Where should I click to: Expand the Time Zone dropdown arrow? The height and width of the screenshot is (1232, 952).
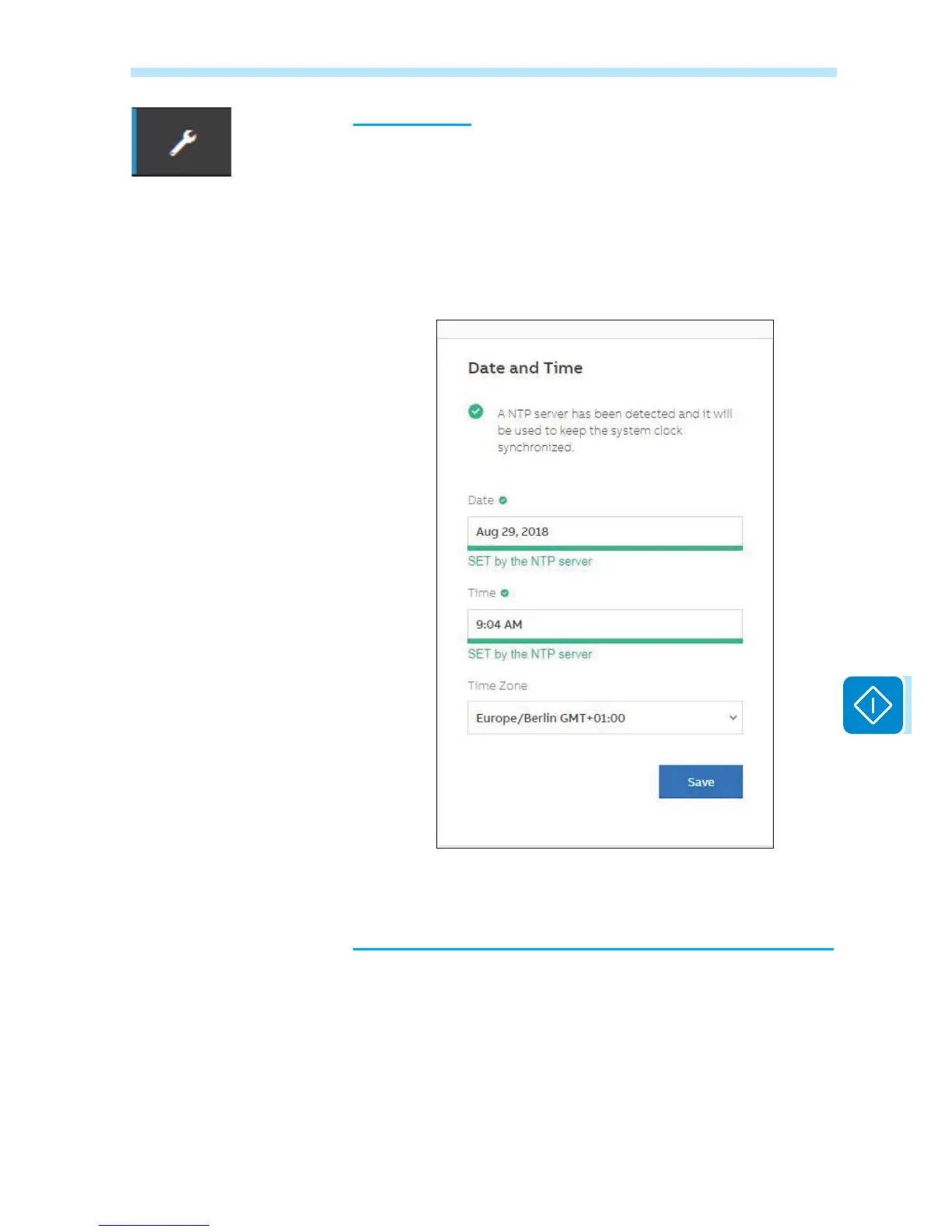pyautogui.click(x=732, y=718)
